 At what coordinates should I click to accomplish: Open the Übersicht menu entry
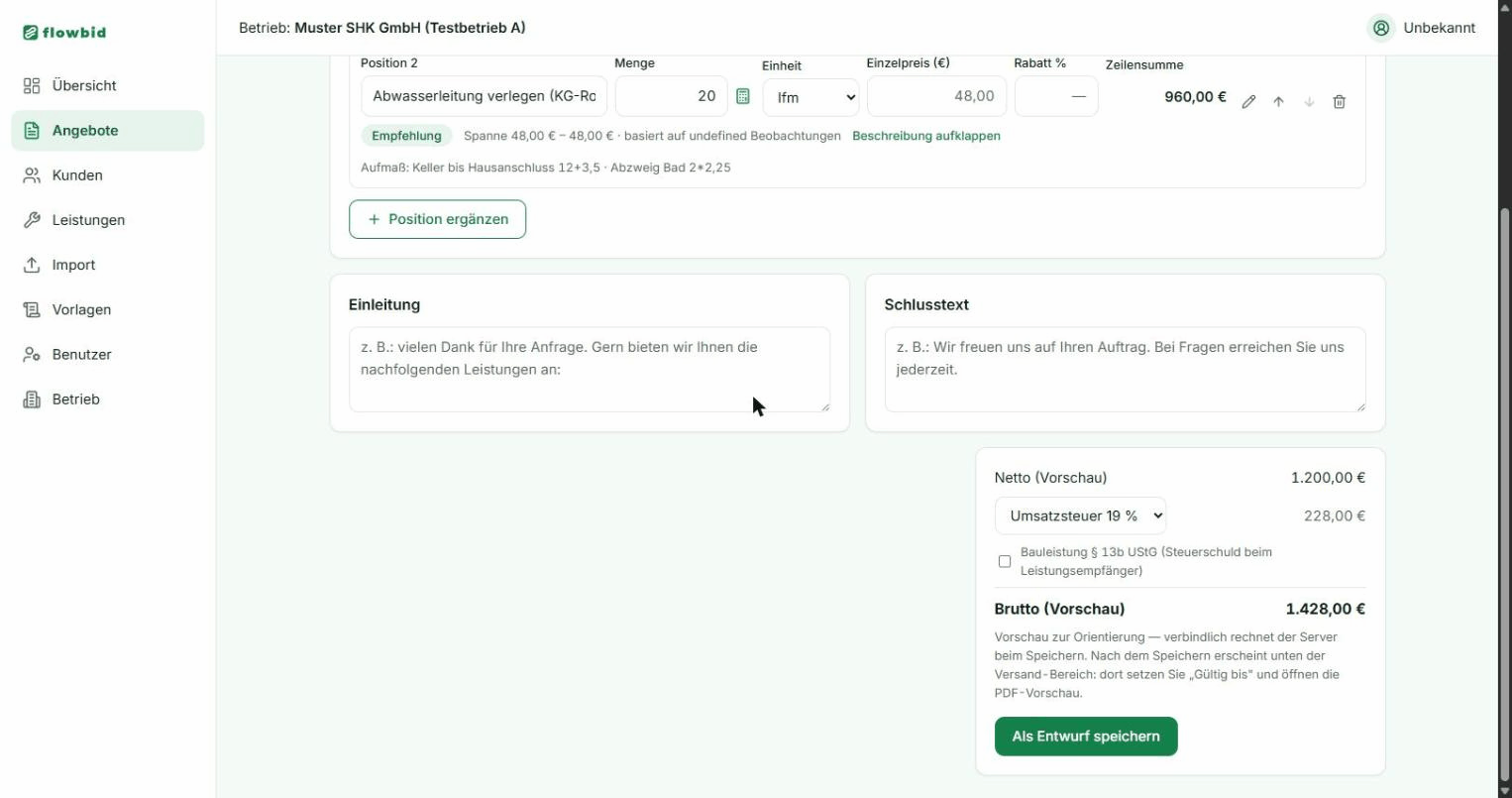point(108,85)
